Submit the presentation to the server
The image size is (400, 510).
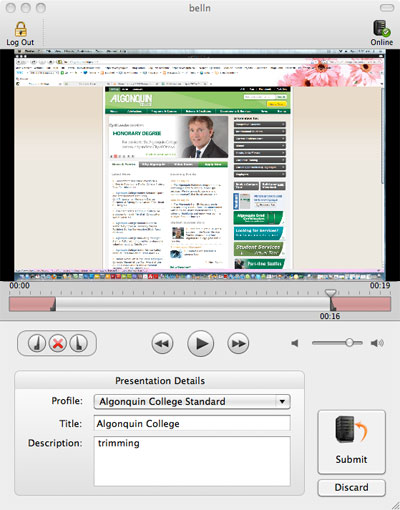352,442
